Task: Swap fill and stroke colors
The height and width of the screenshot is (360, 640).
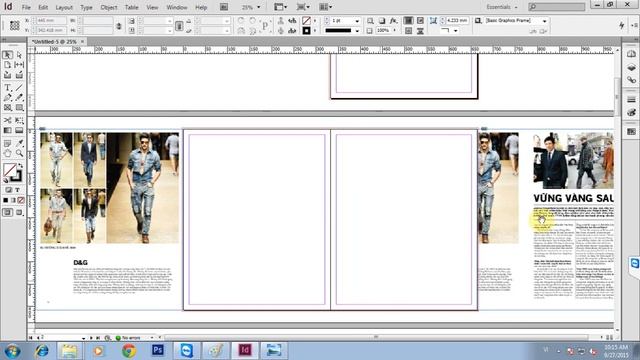Action: [x=20, y=166]
